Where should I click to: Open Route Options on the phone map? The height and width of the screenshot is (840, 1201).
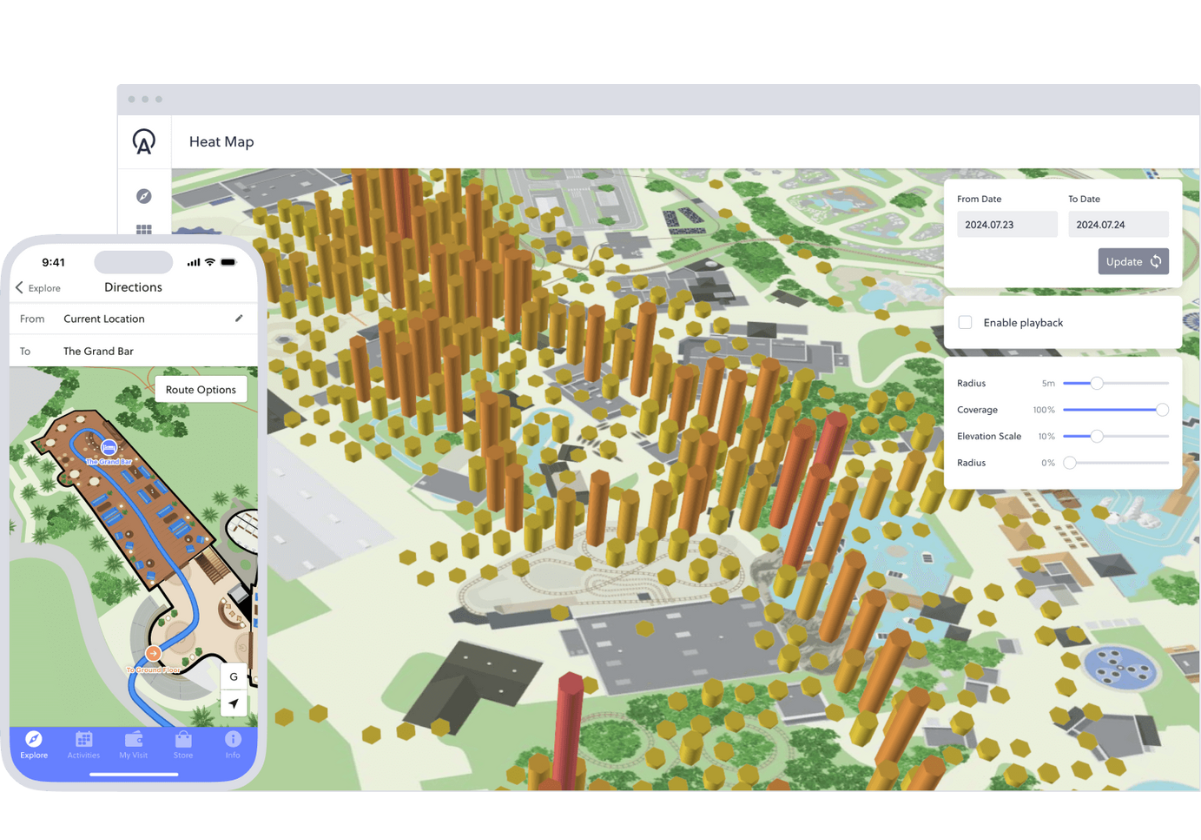pos(201,390)
